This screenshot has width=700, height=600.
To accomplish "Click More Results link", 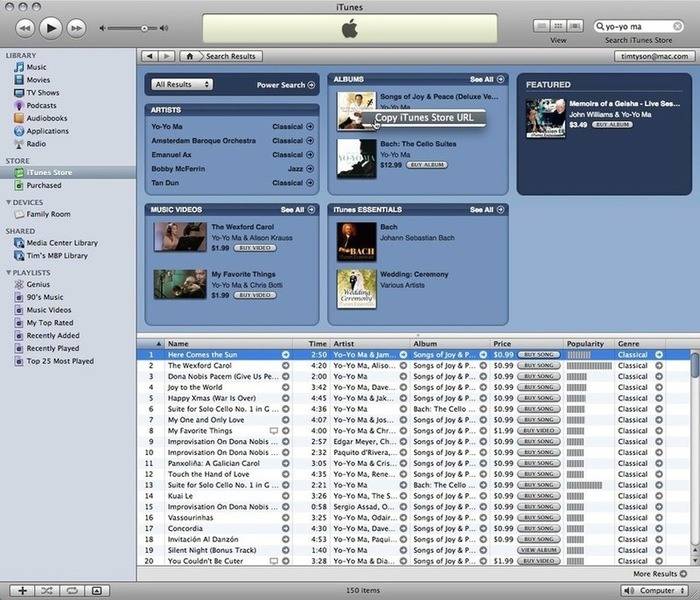I will (660, 574).
